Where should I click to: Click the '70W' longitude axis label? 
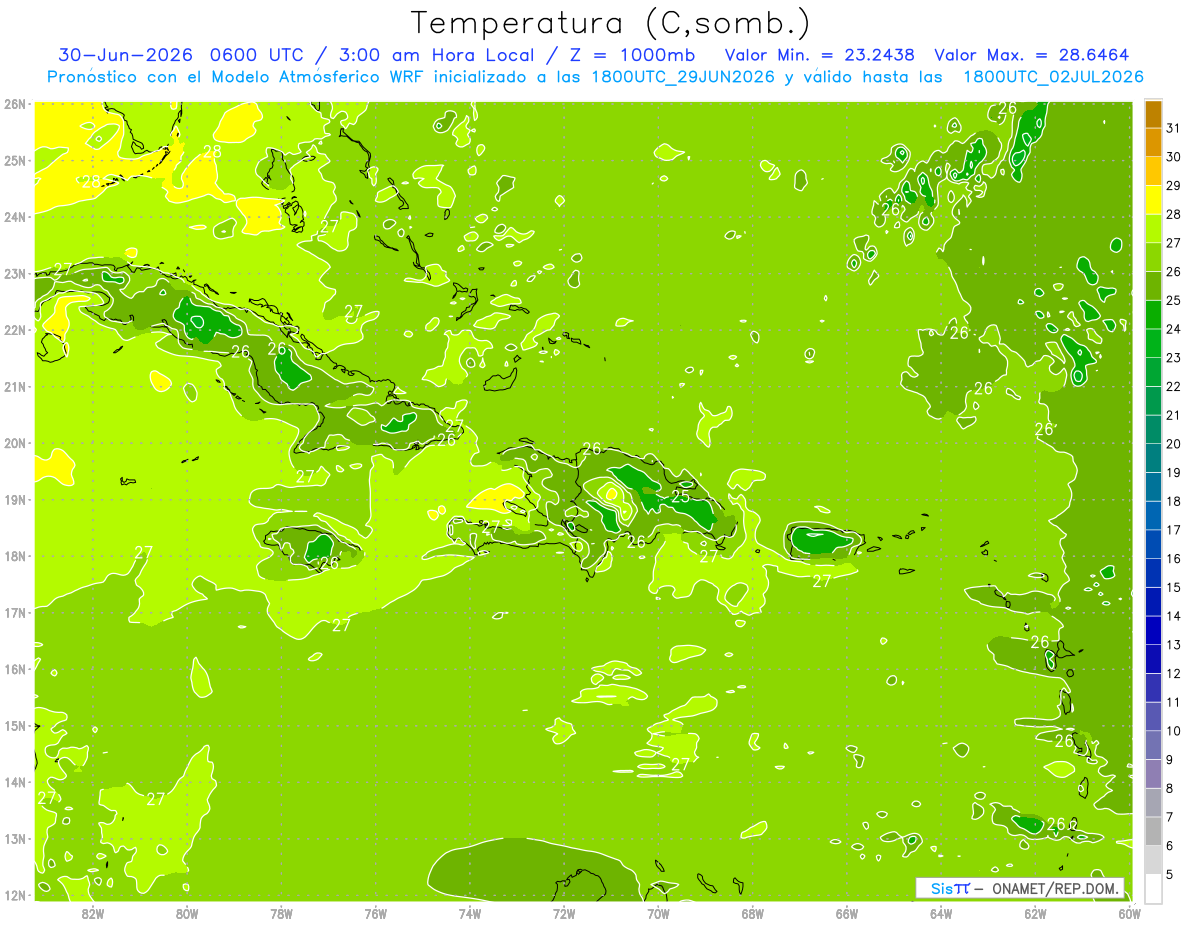coord(658,913)
